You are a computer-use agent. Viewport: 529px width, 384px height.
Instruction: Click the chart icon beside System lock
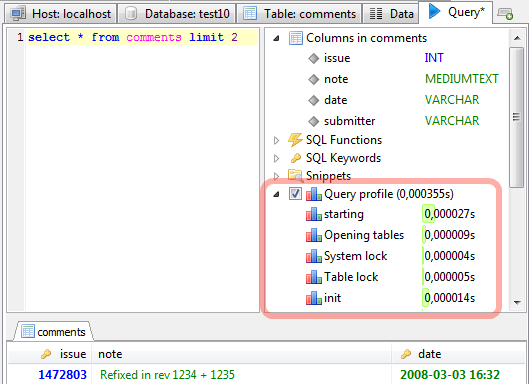[x=314, y=256]
